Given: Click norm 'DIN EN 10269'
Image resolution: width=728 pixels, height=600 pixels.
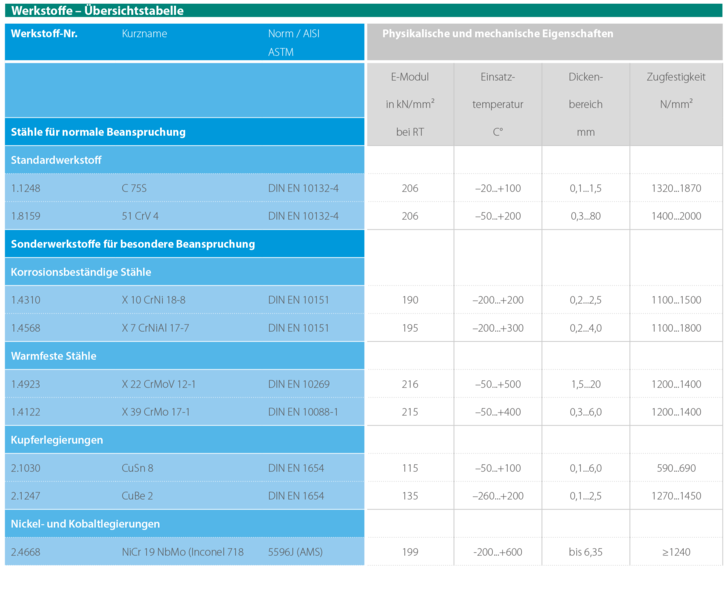Looking at the screenshot, I should pos(299,384).
